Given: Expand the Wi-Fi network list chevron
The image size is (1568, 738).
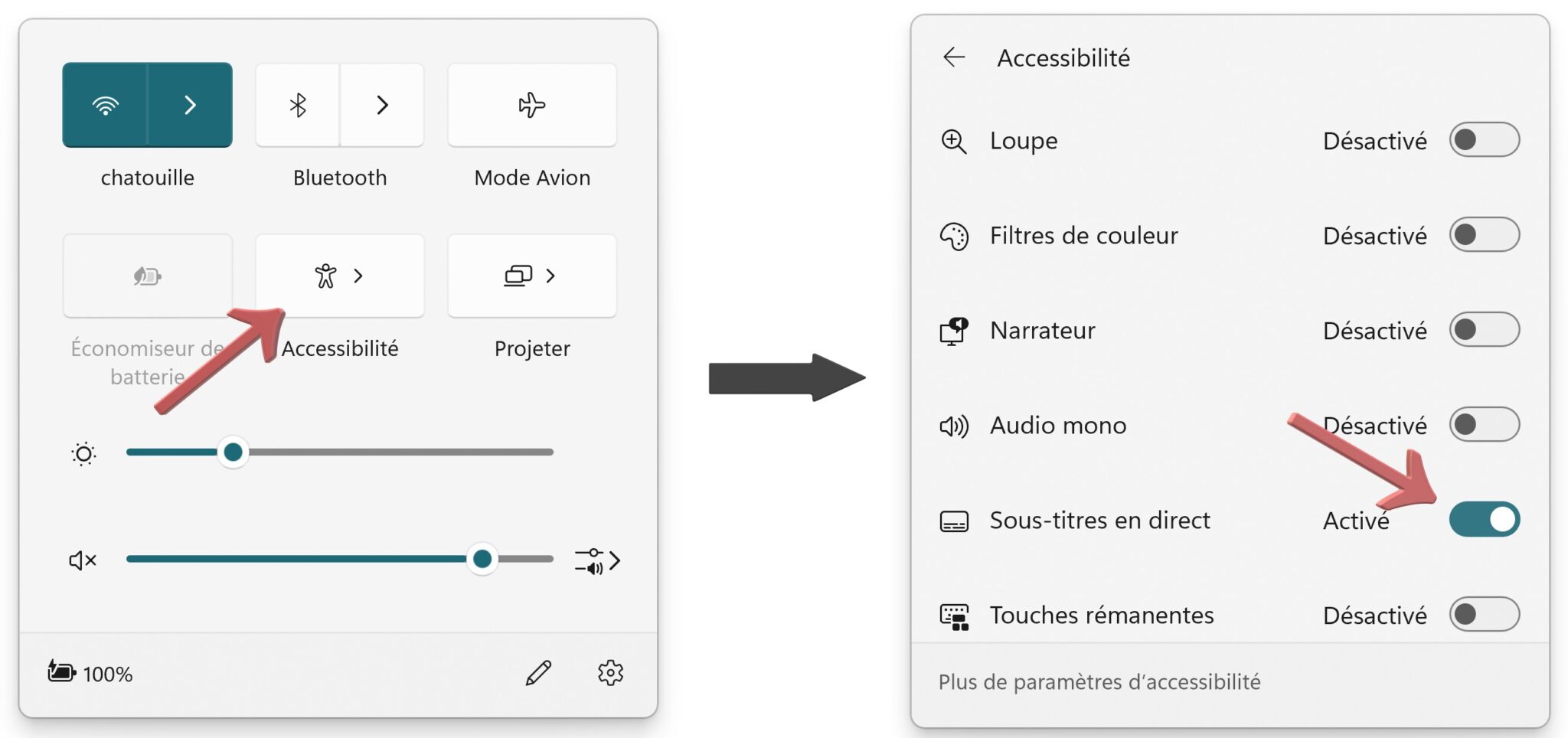Looking at the screenshot, I should point(191,105).
